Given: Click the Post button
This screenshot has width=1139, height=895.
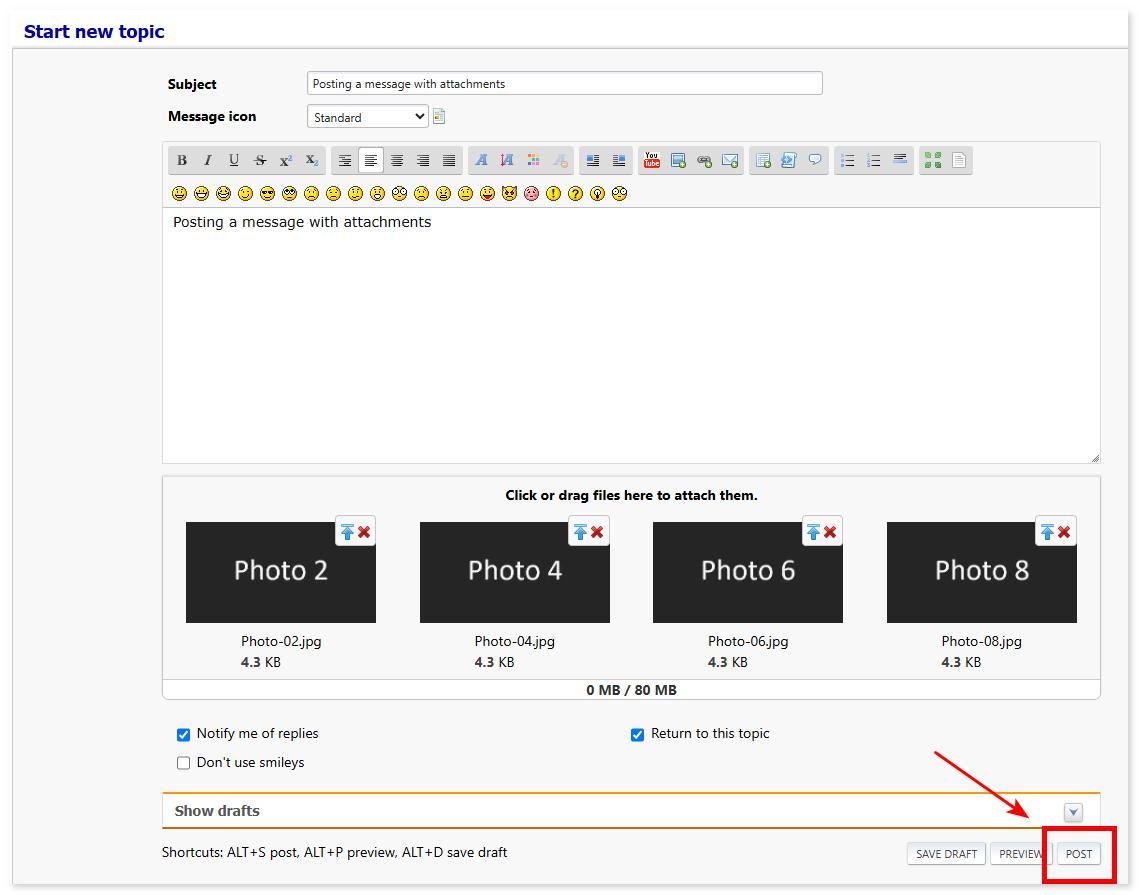Looking at the screenshot, I should (1078, 854).
